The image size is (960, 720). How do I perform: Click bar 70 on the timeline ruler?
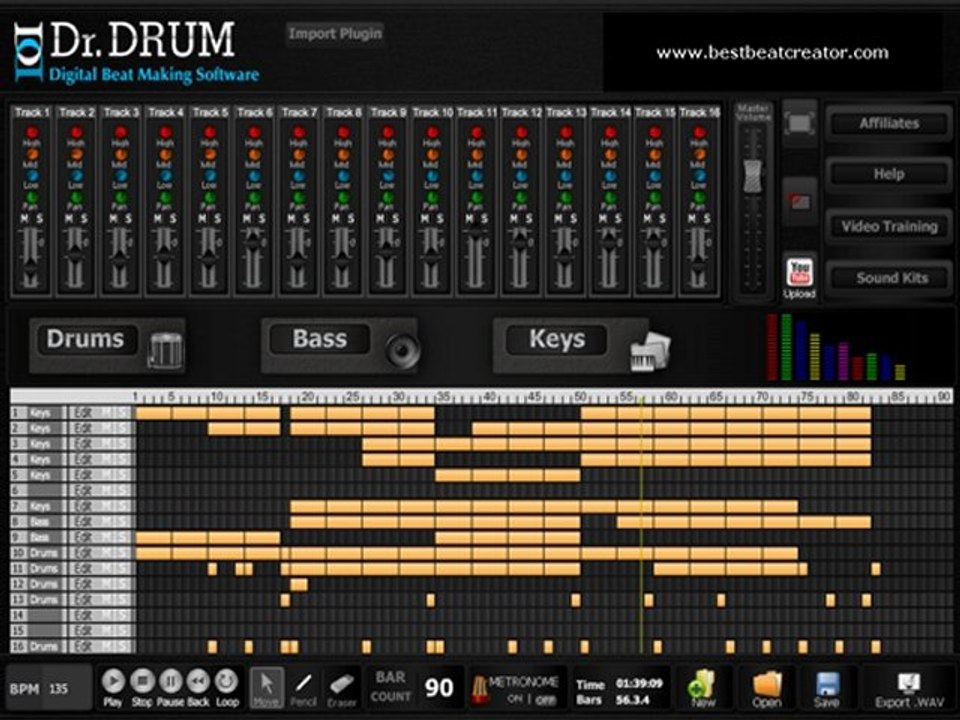[762, 397]
